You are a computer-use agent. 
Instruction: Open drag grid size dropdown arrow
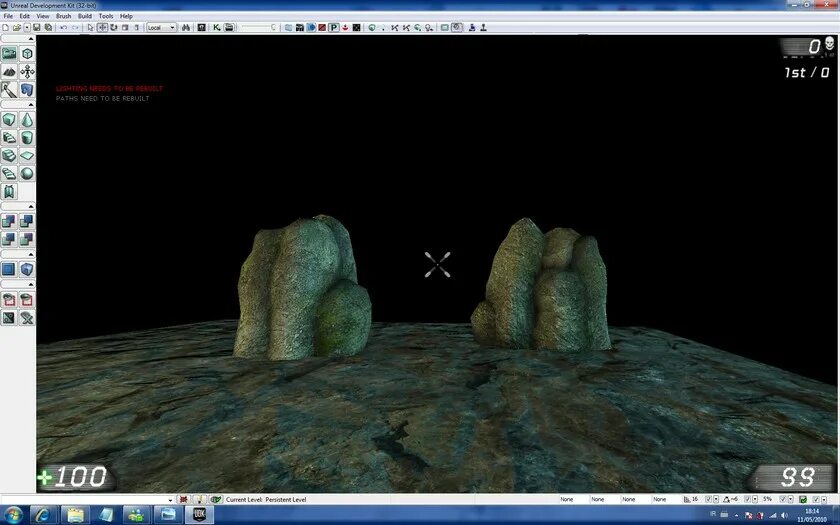coord(716,499)
